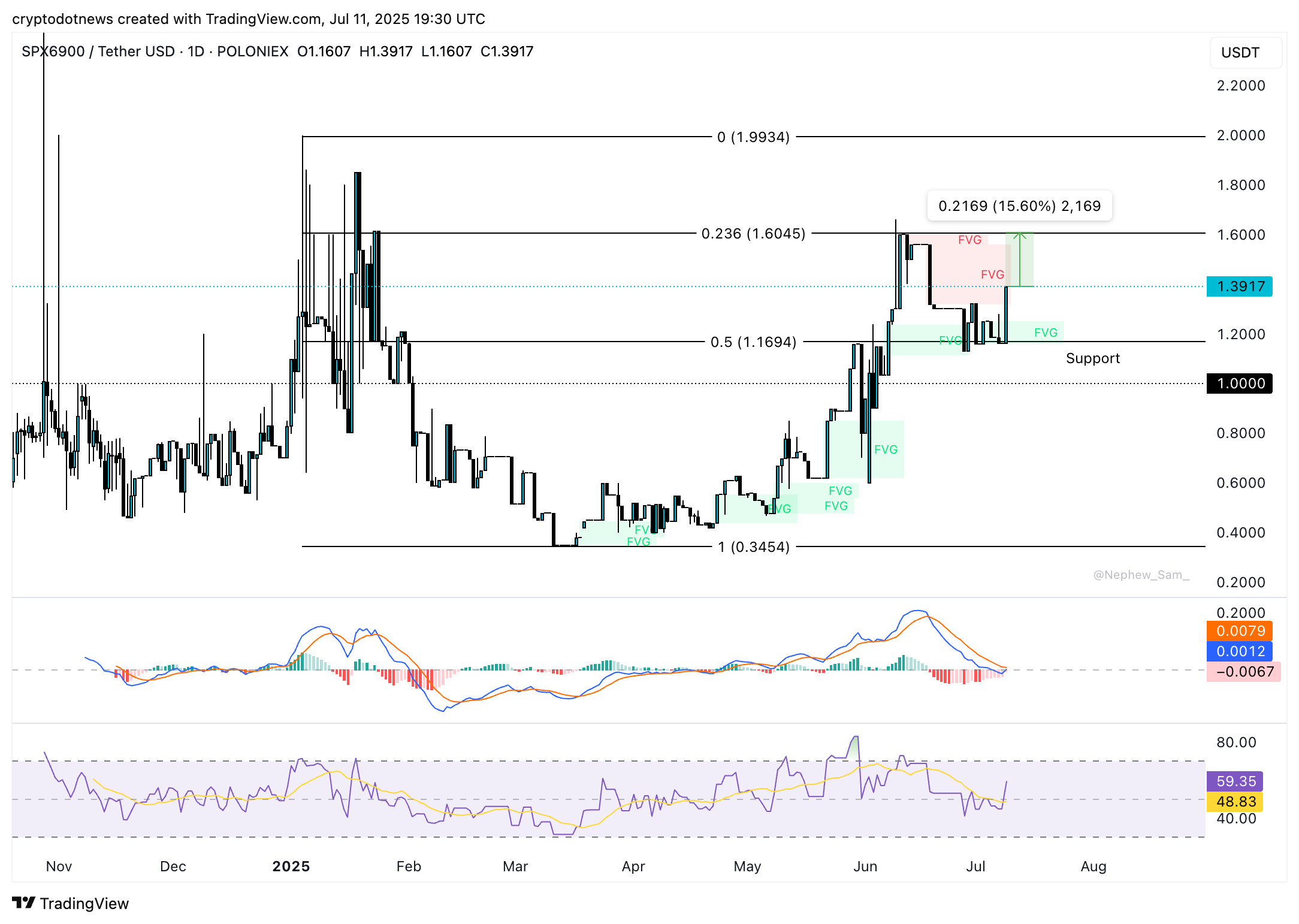Click the Aug label on time axis
1299x924 pixels.
click(1093, 866)
